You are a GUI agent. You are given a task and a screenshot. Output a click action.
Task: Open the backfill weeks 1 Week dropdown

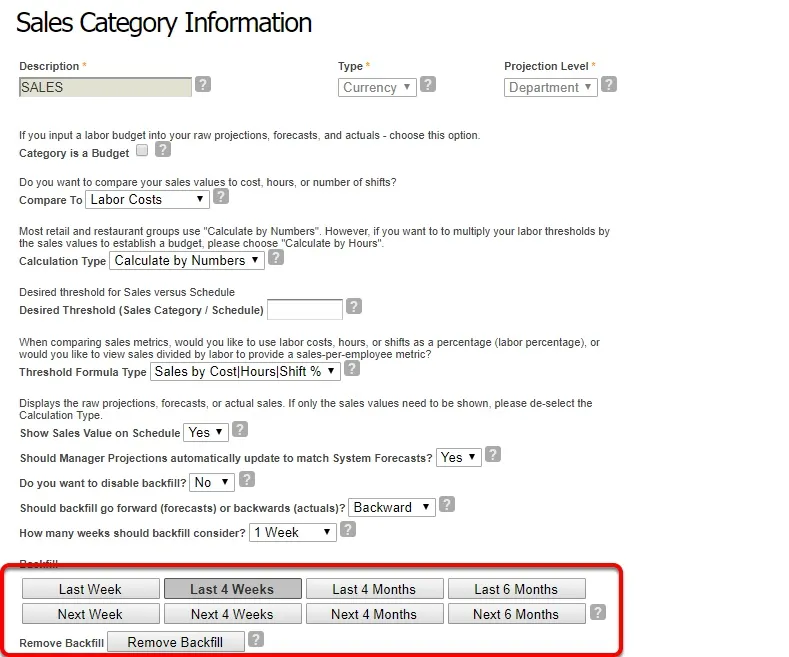click(293, 532)
